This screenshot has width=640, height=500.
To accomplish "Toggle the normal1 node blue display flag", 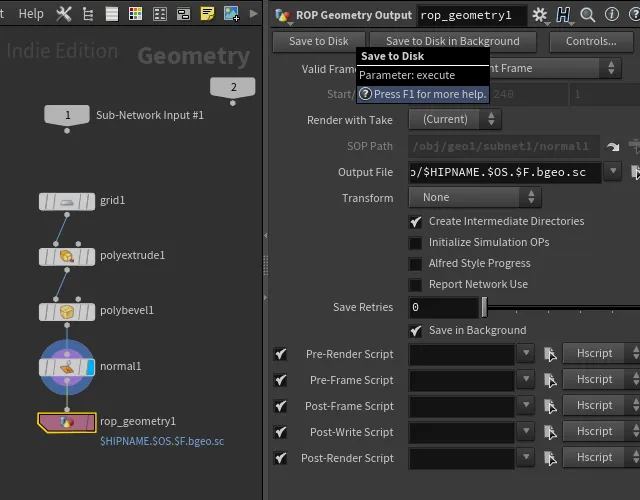I will coord(91,367).
